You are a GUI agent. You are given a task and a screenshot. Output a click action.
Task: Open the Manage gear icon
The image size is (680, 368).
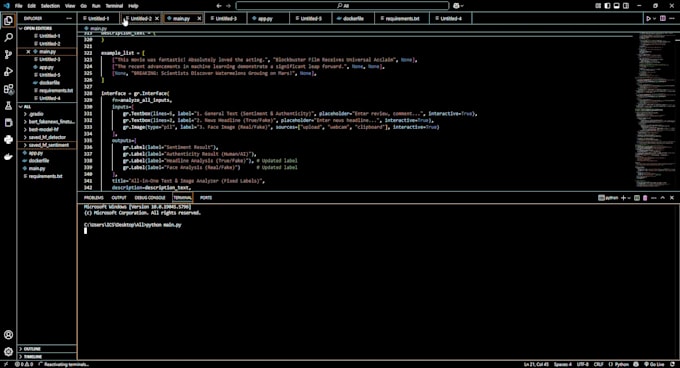click(8, 352)
